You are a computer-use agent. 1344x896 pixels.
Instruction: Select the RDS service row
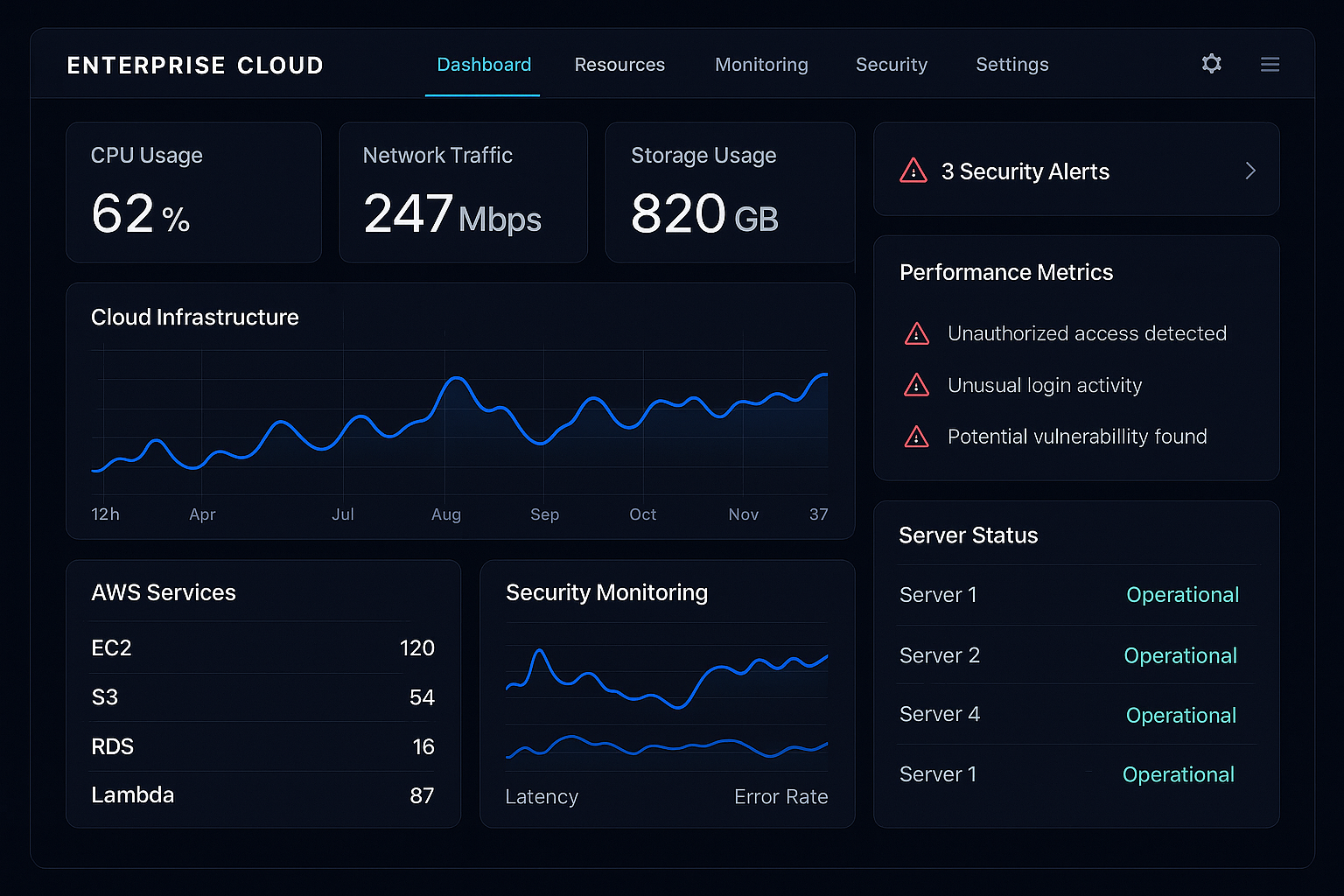[262, 746]
